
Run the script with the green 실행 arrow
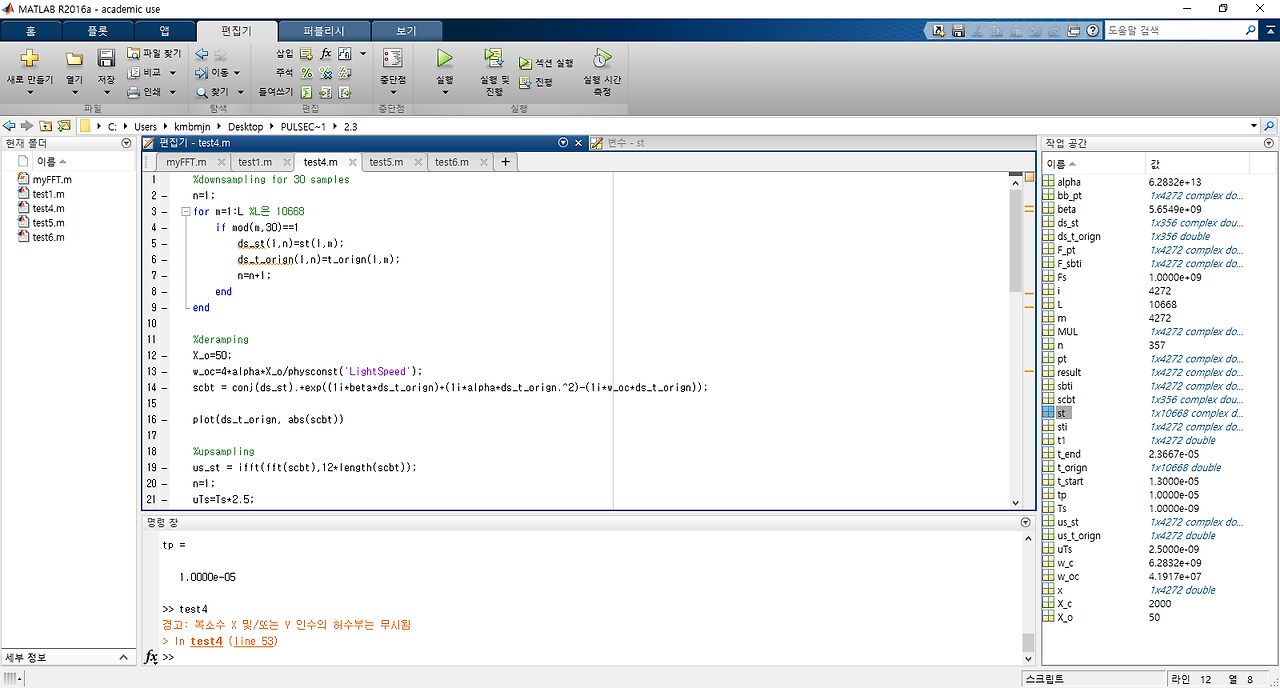[445, 58]
